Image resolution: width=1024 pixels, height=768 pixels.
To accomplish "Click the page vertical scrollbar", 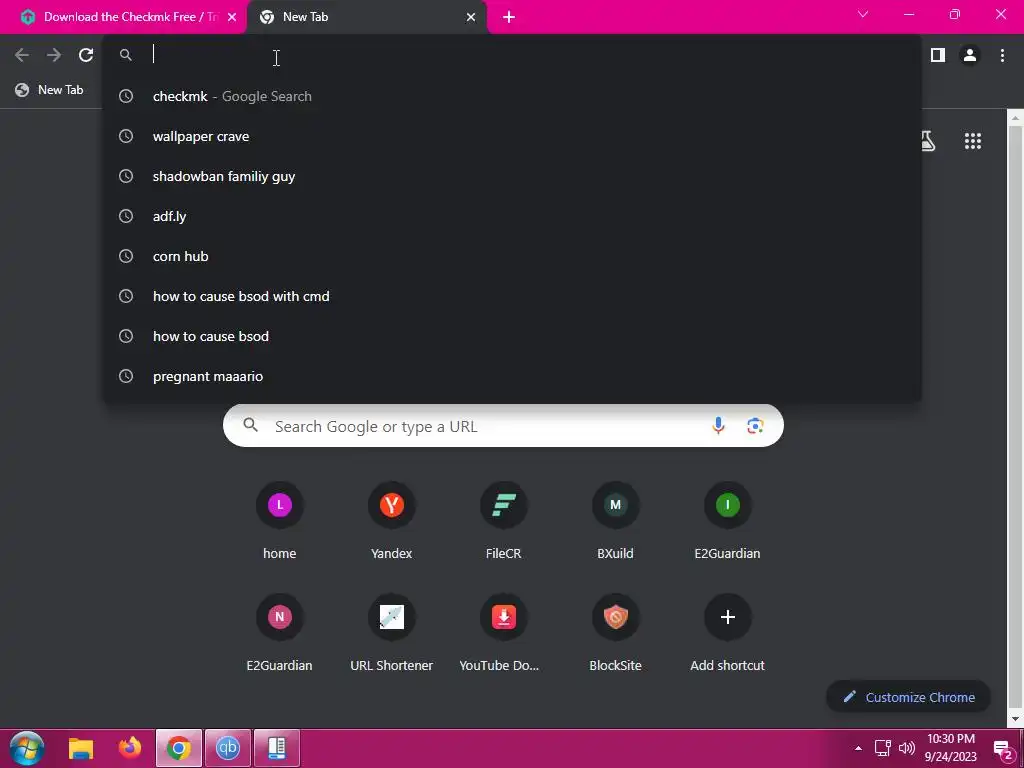I will (x=1015, y=418).
